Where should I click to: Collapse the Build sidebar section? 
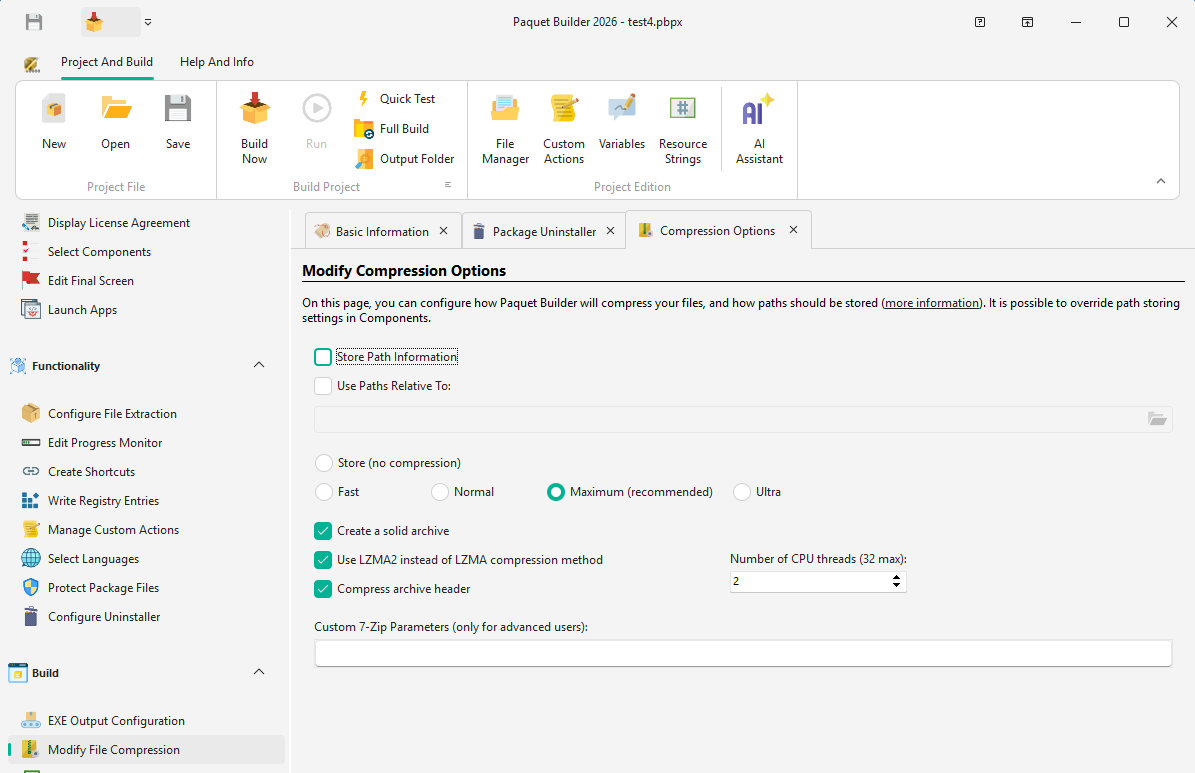tap(258, 671)
